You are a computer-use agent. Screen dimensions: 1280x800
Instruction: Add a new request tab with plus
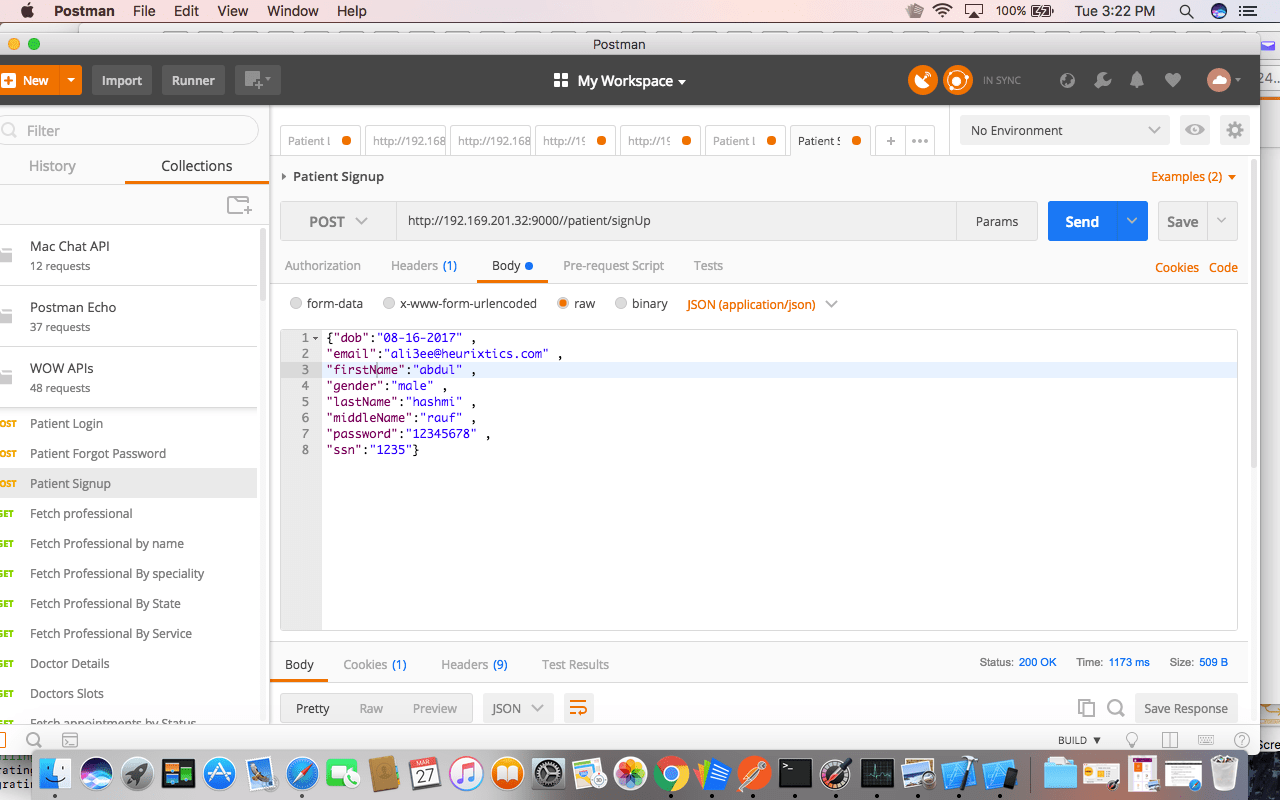(x=890, y=141)
